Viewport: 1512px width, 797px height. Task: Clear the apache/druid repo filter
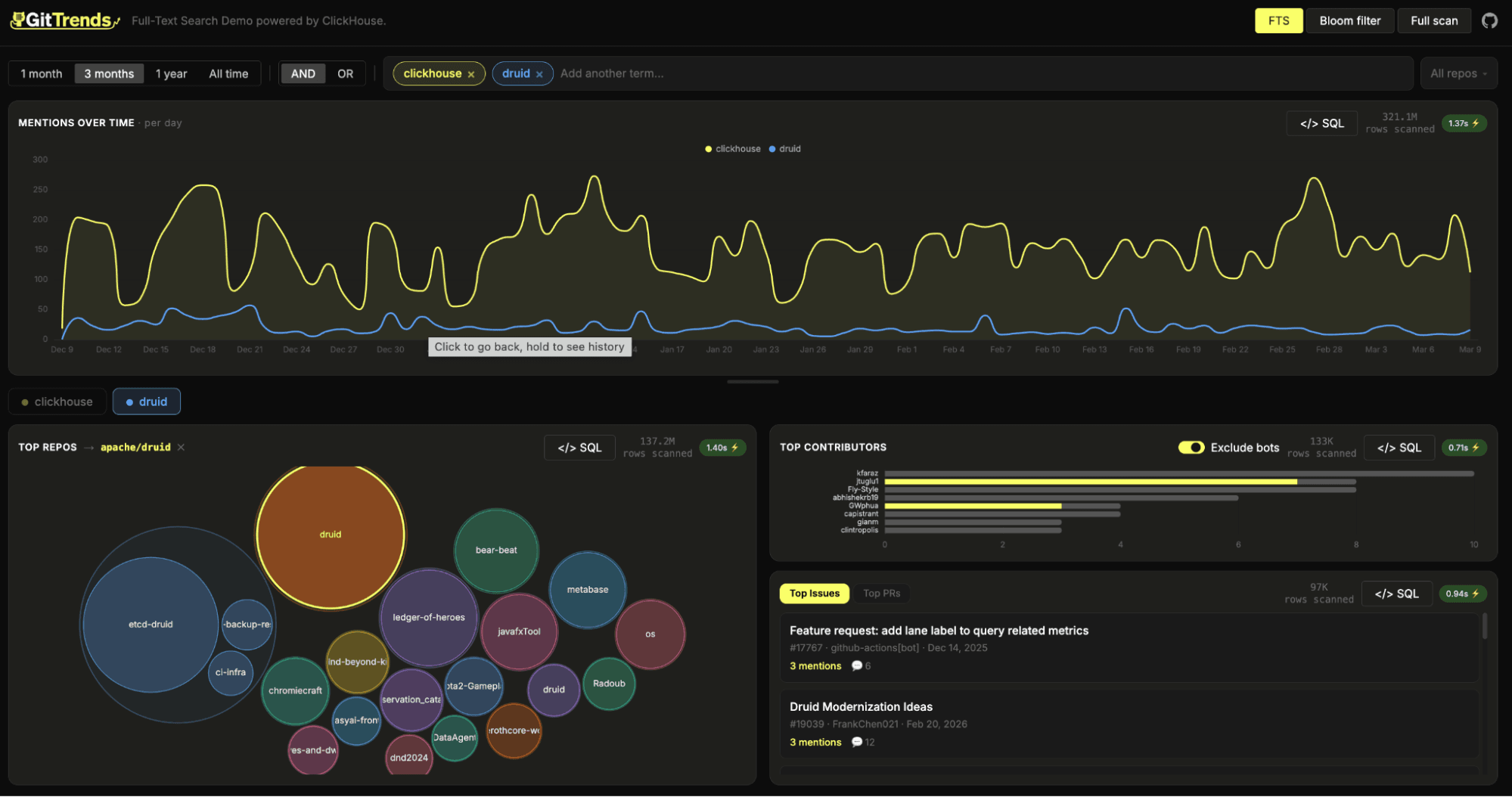pyautogui.click(x=181, y=448)
